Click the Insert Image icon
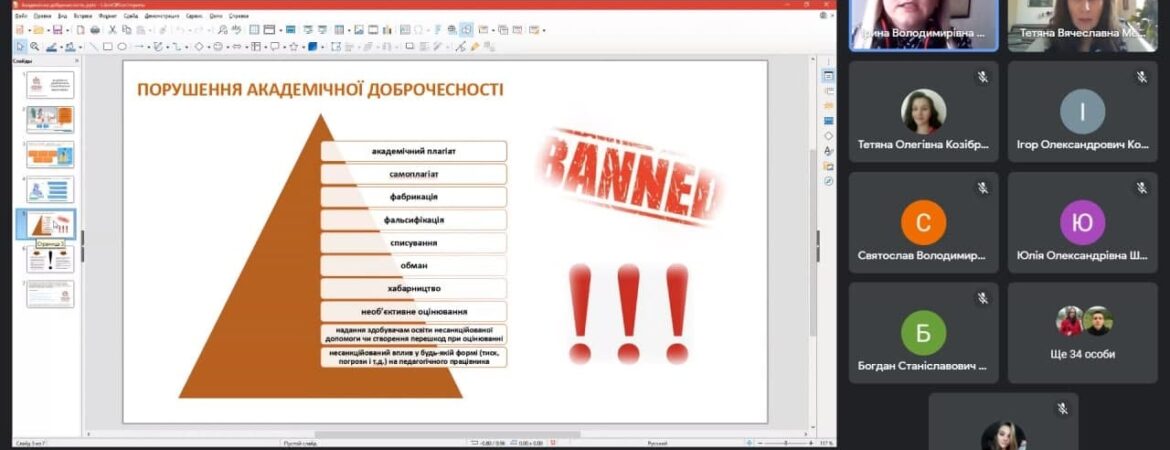This screenshot has height=450, width=1170. (359, 30)
